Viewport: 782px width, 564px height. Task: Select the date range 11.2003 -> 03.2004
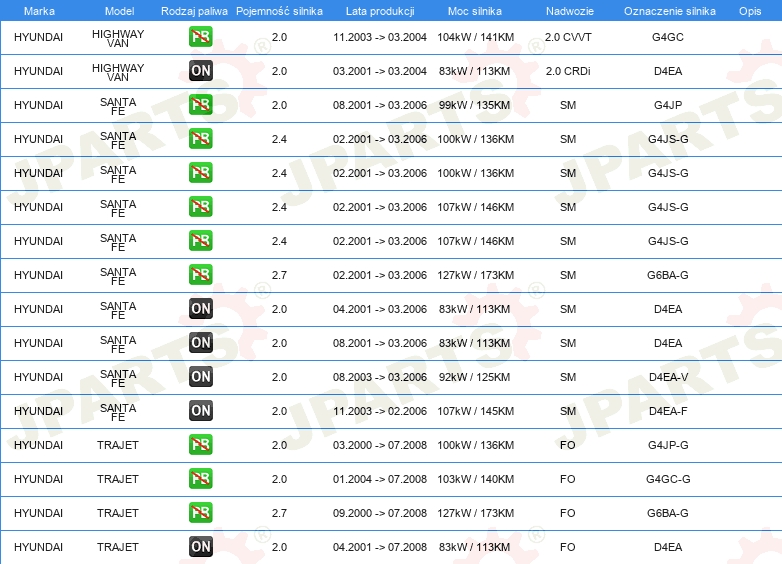[380, 37]
